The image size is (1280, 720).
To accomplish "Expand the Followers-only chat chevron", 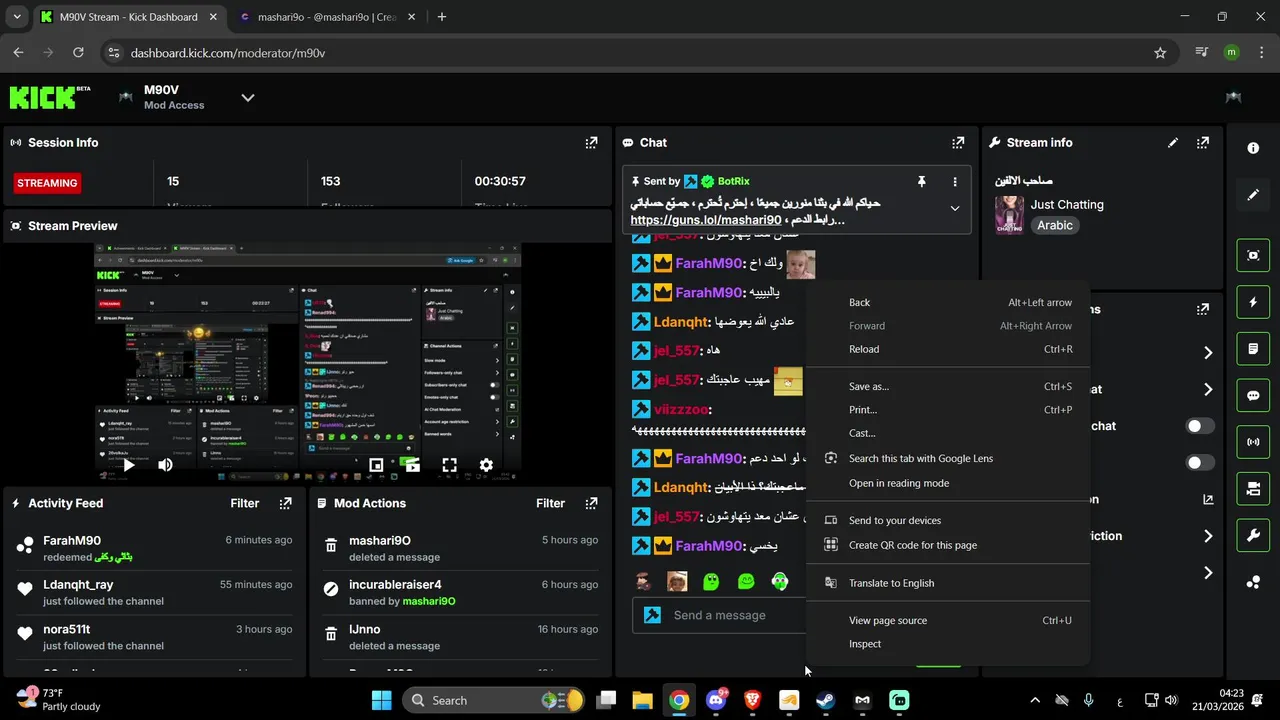I will (1208, 389).
